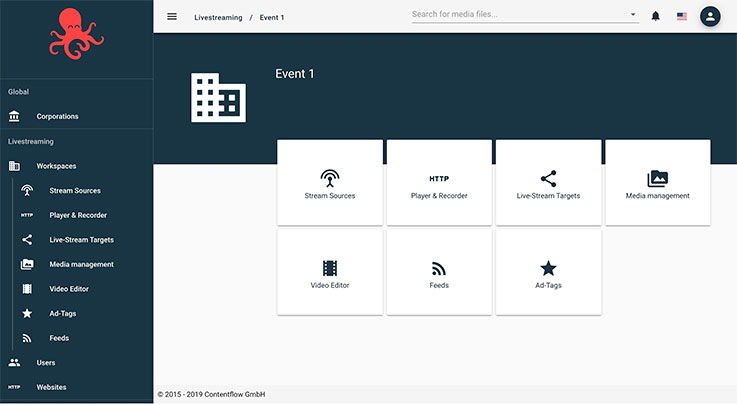Expand the media search dropdown arrow
The image size is (737, 404).
[633, 15]
